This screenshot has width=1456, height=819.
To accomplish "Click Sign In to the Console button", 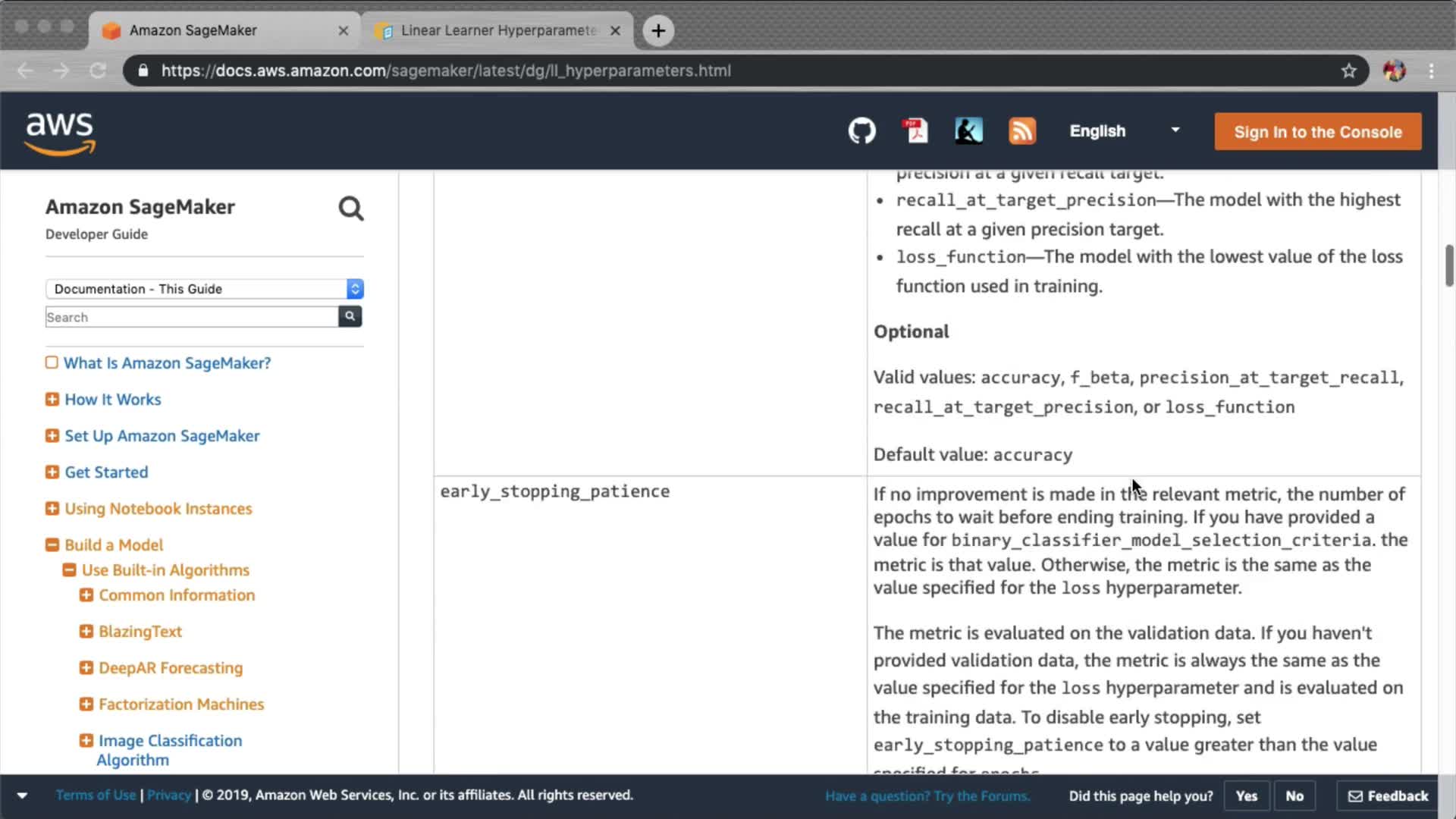I will point(1317,132).
